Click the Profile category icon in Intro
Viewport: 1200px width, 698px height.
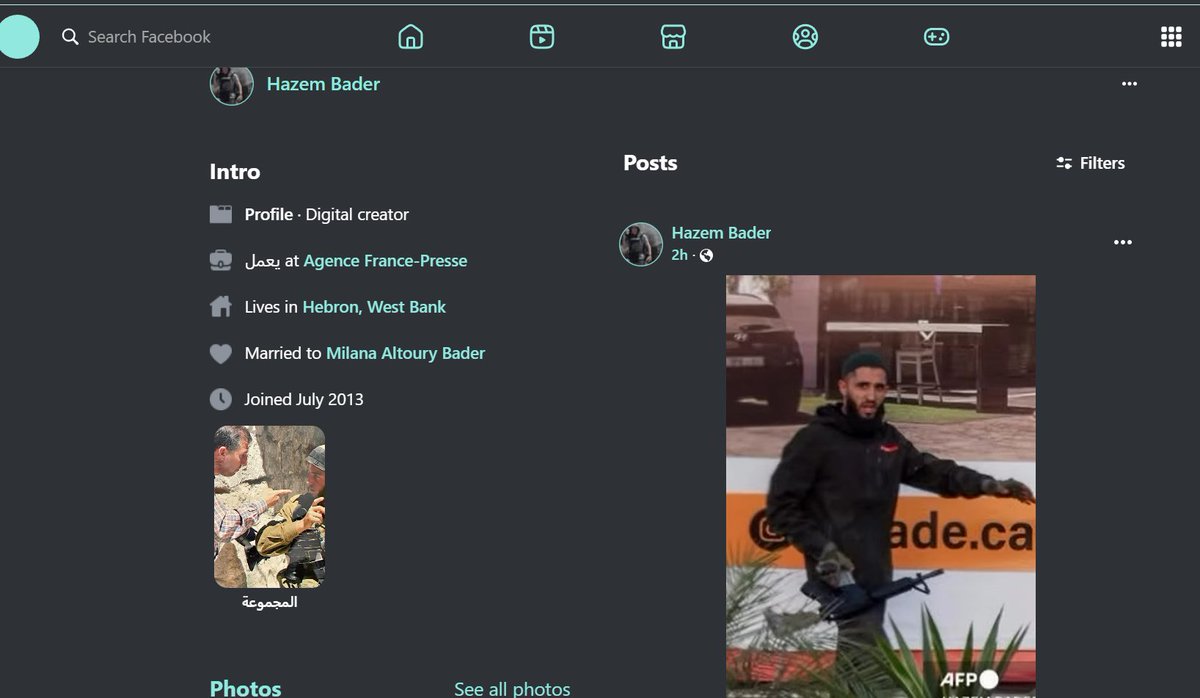pos(221,214)
